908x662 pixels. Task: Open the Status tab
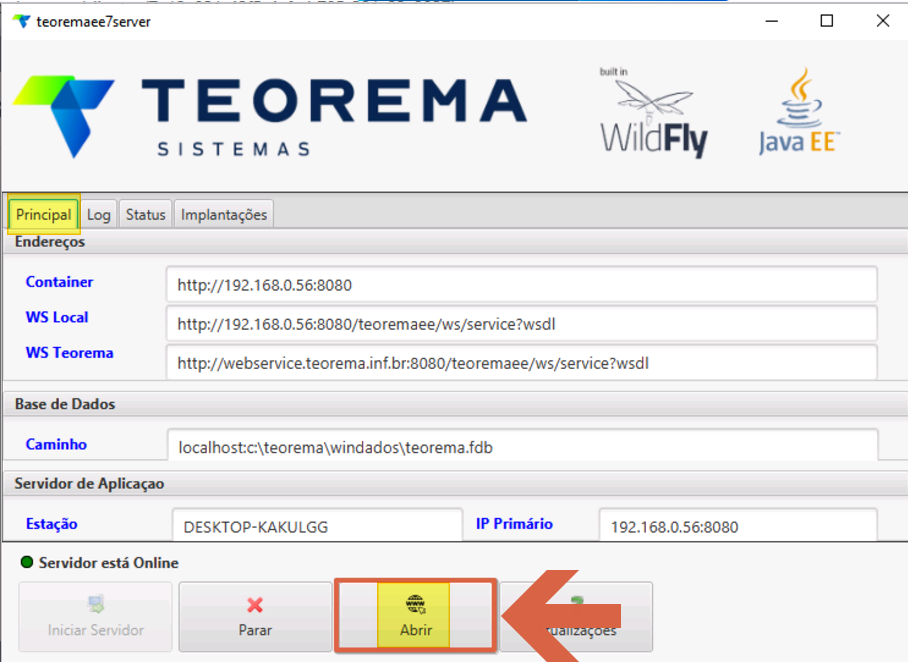pos(145,215)
